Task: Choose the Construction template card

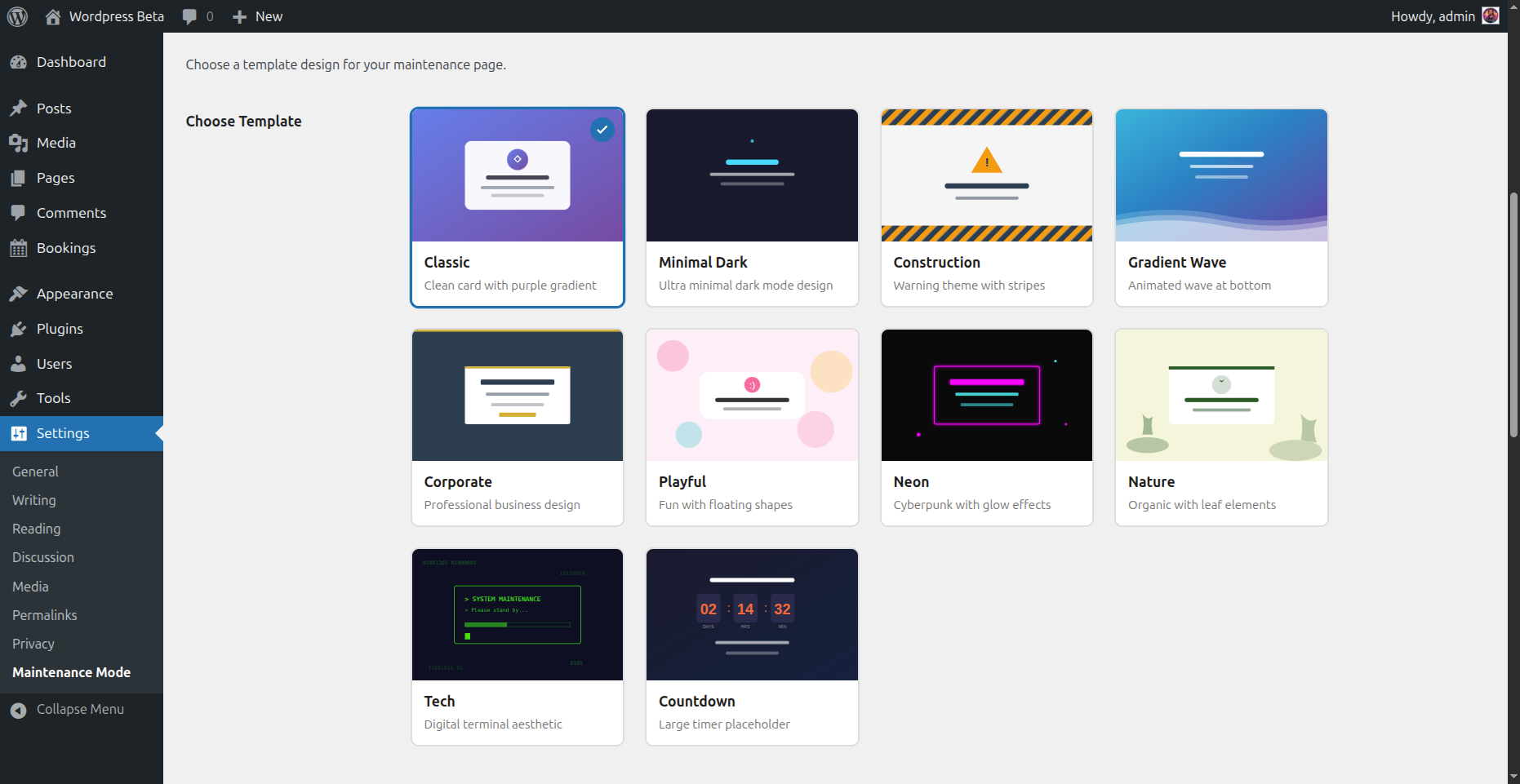Action: (x=986, y=207)
